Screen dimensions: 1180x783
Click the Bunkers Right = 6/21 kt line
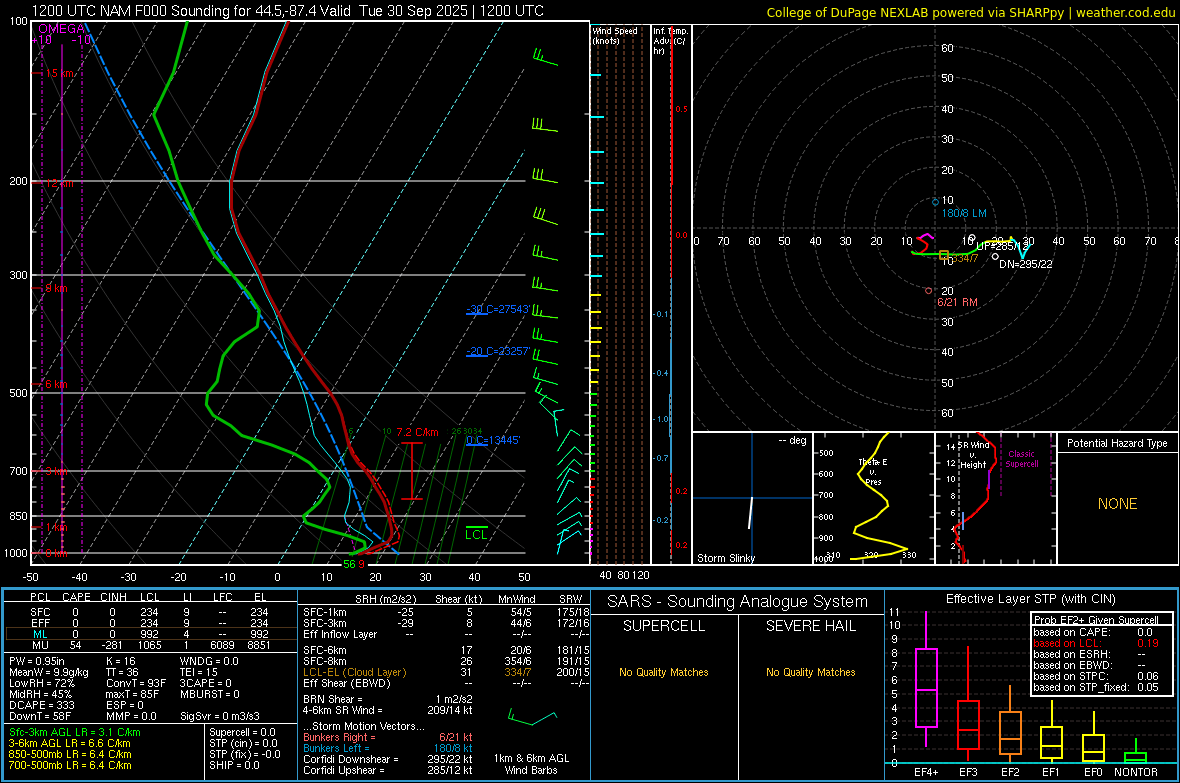388,737
